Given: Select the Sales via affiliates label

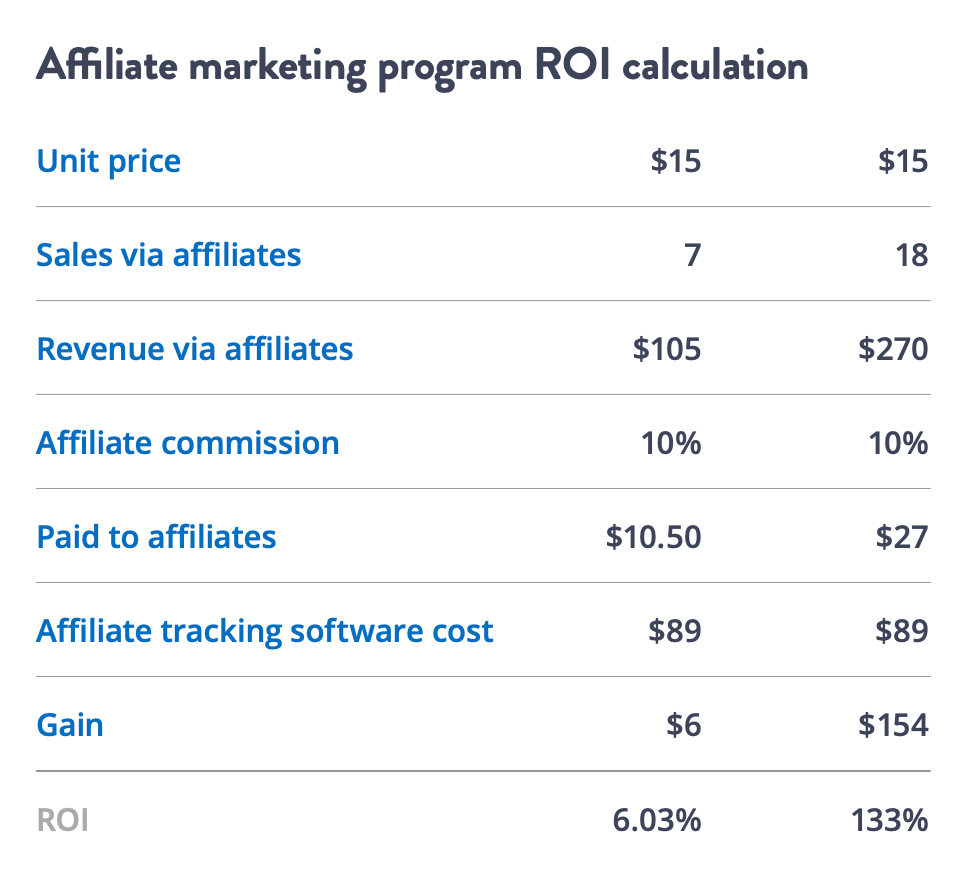Looking at the screenshot, I should click(x=169, y=255).
